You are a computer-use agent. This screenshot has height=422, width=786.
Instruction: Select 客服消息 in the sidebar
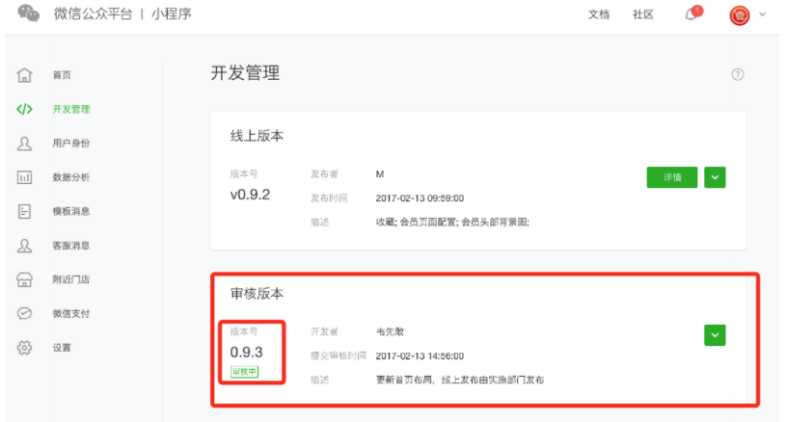71,246
